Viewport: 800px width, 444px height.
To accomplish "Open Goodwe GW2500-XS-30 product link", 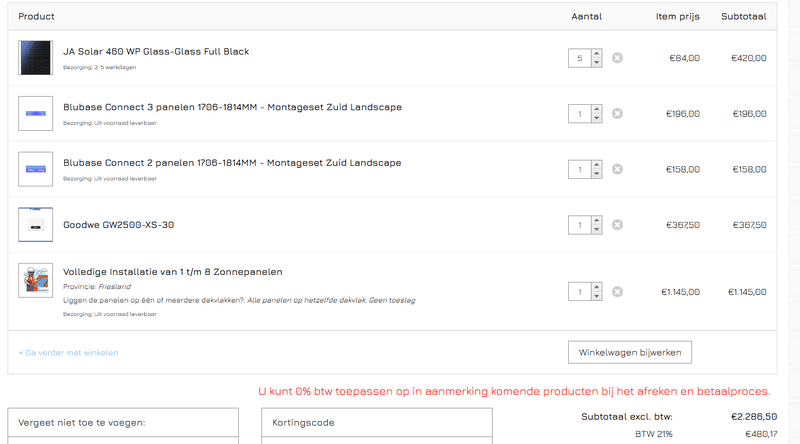I will (x=118, y=225).
